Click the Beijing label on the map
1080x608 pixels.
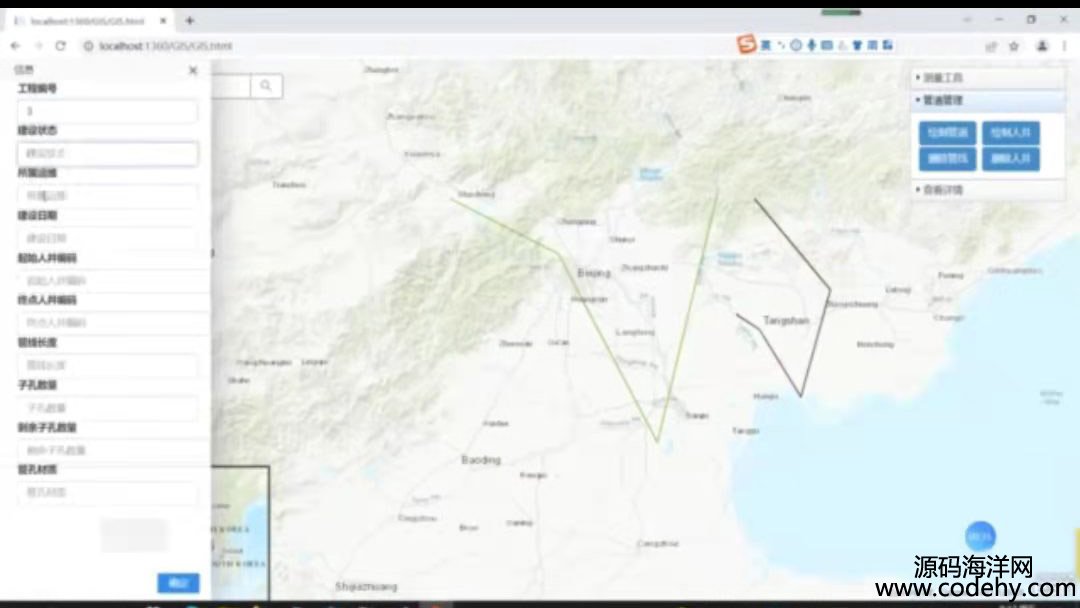click(x=594, y=273)
